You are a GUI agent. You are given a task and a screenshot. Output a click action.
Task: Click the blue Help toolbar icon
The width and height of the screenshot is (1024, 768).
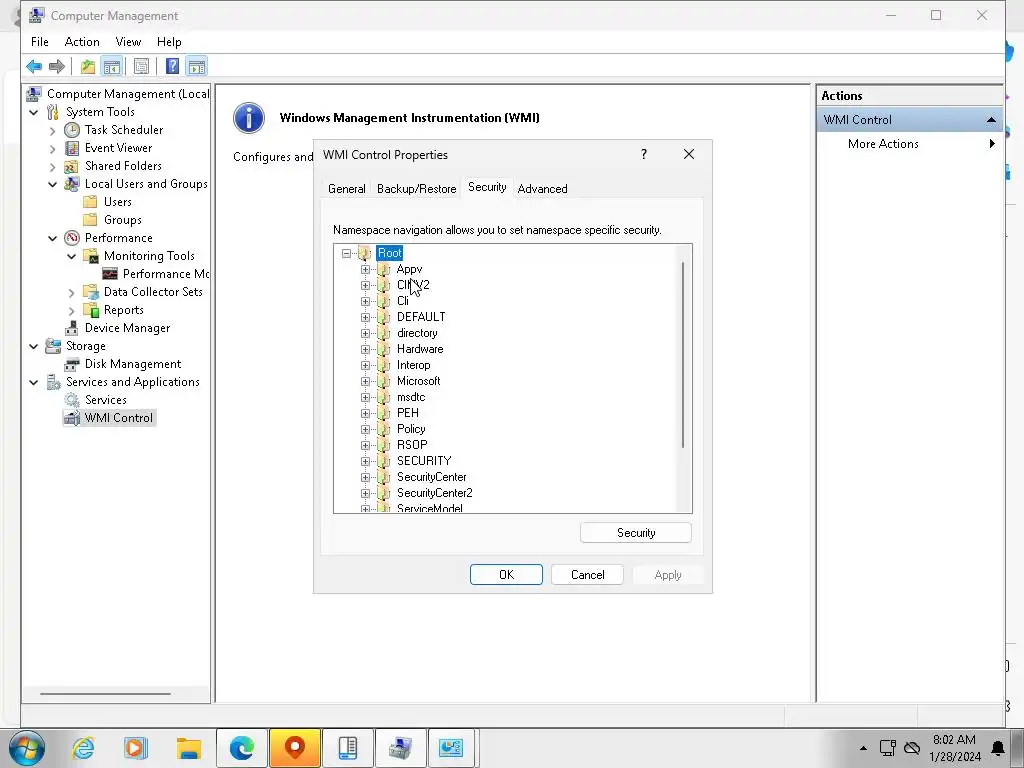172,66
